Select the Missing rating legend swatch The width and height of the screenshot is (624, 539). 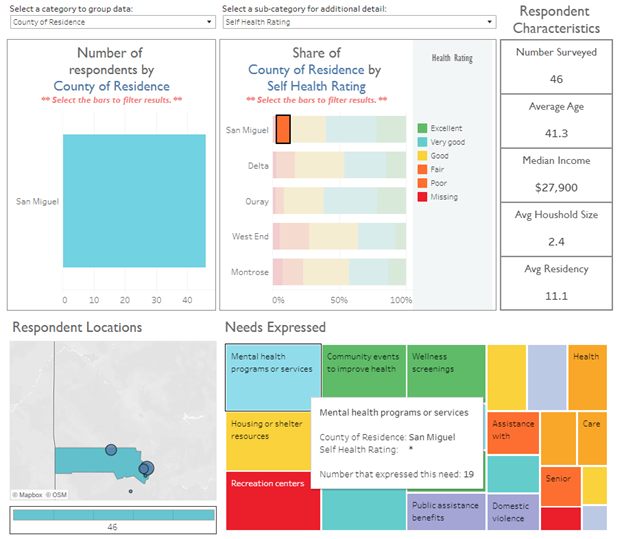point(423,197)
